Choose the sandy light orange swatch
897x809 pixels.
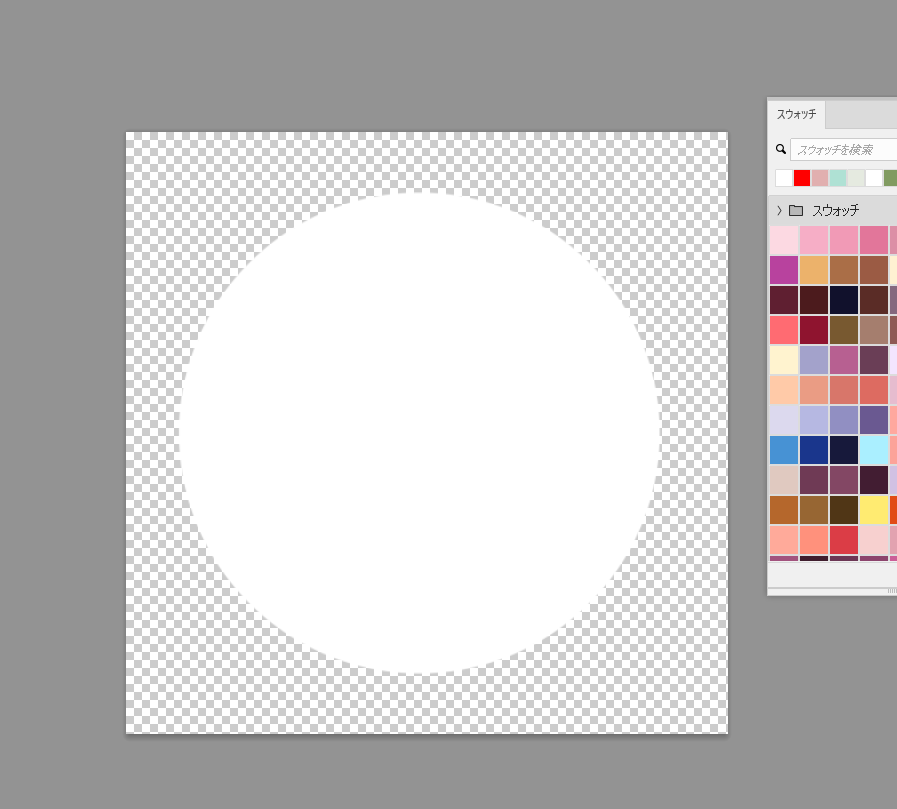pos(814,270)
